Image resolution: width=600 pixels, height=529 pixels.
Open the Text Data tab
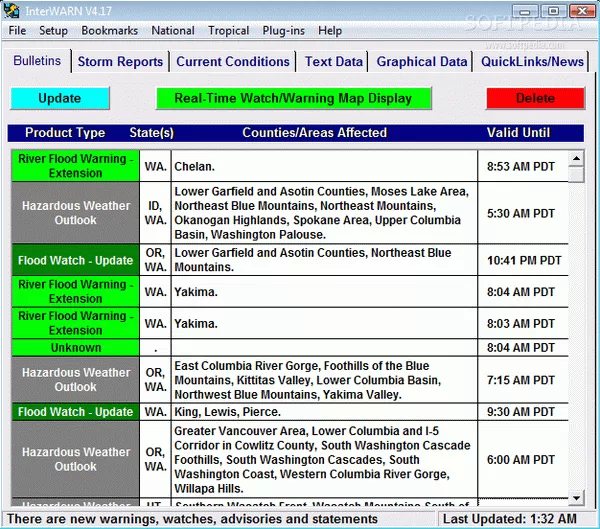(x=334, y=62)
